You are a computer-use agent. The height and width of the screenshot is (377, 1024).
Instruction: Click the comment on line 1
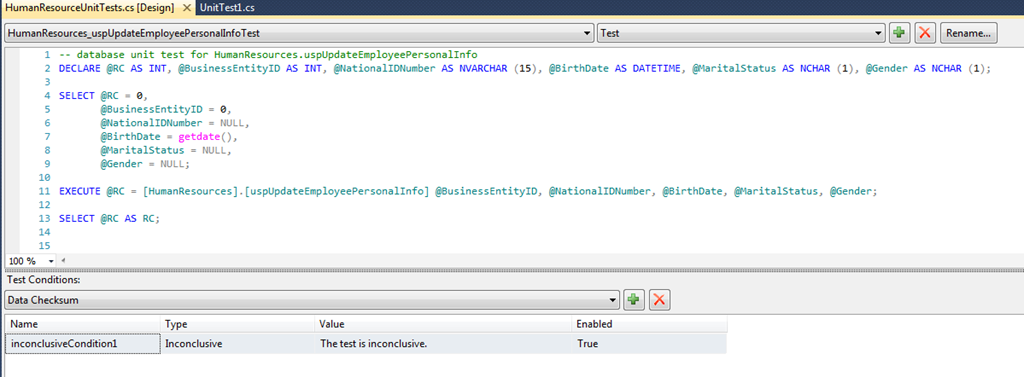point(268,55)
